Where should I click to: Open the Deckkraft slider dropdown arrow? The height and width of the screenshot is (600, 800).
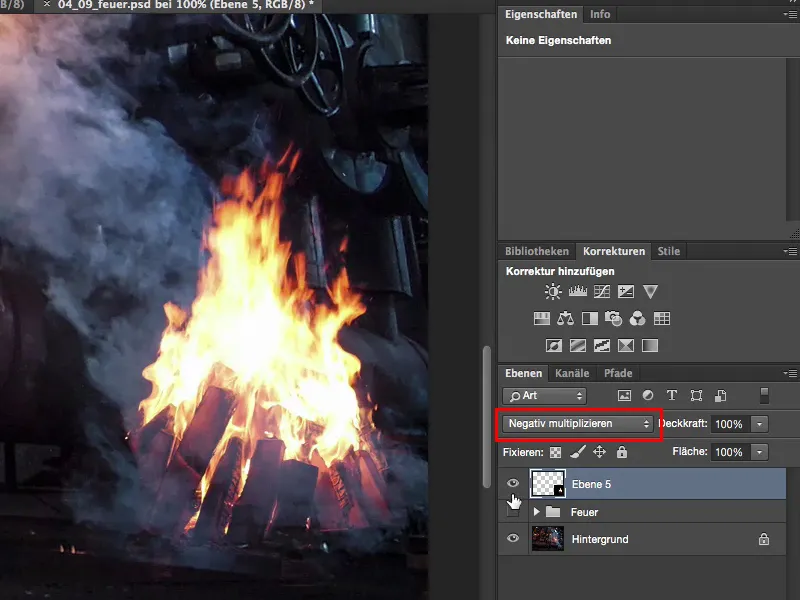759,424
